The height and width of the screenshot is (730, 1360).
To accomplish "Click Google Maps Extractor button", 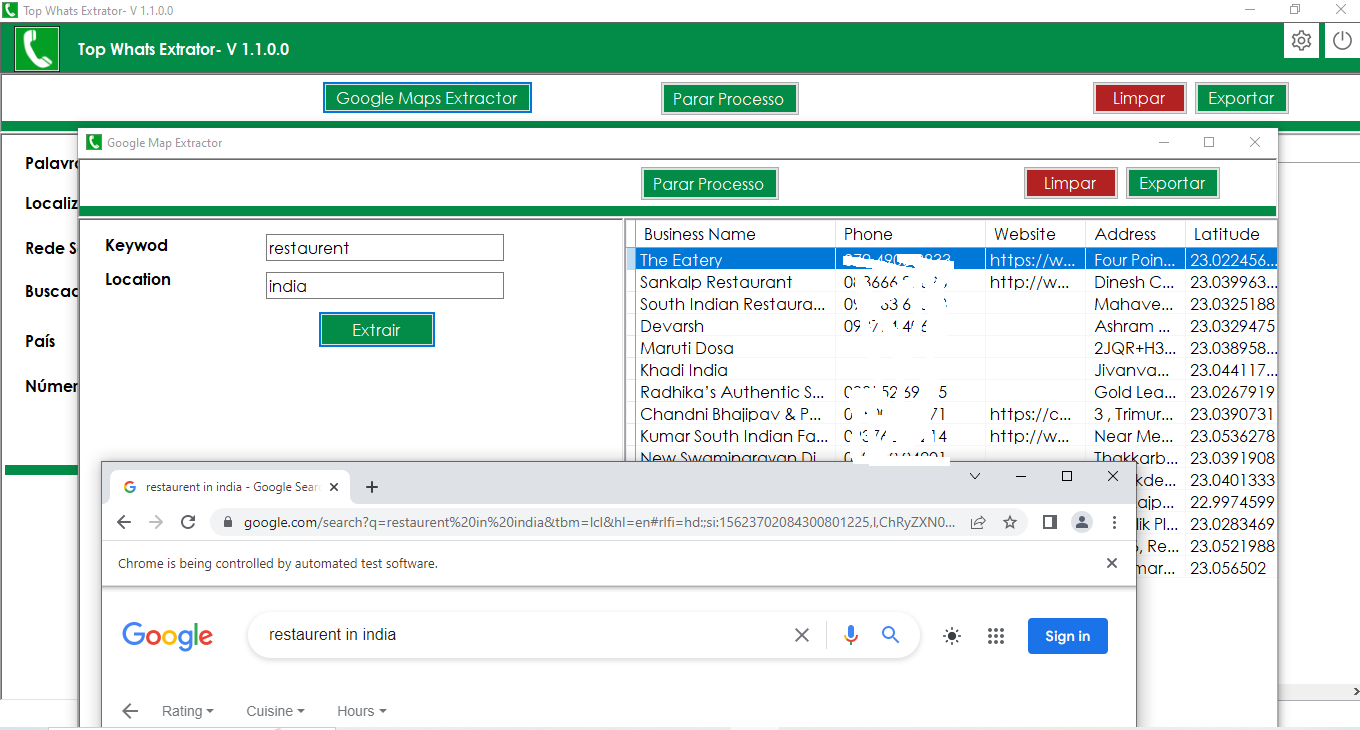I will [427, 98].
